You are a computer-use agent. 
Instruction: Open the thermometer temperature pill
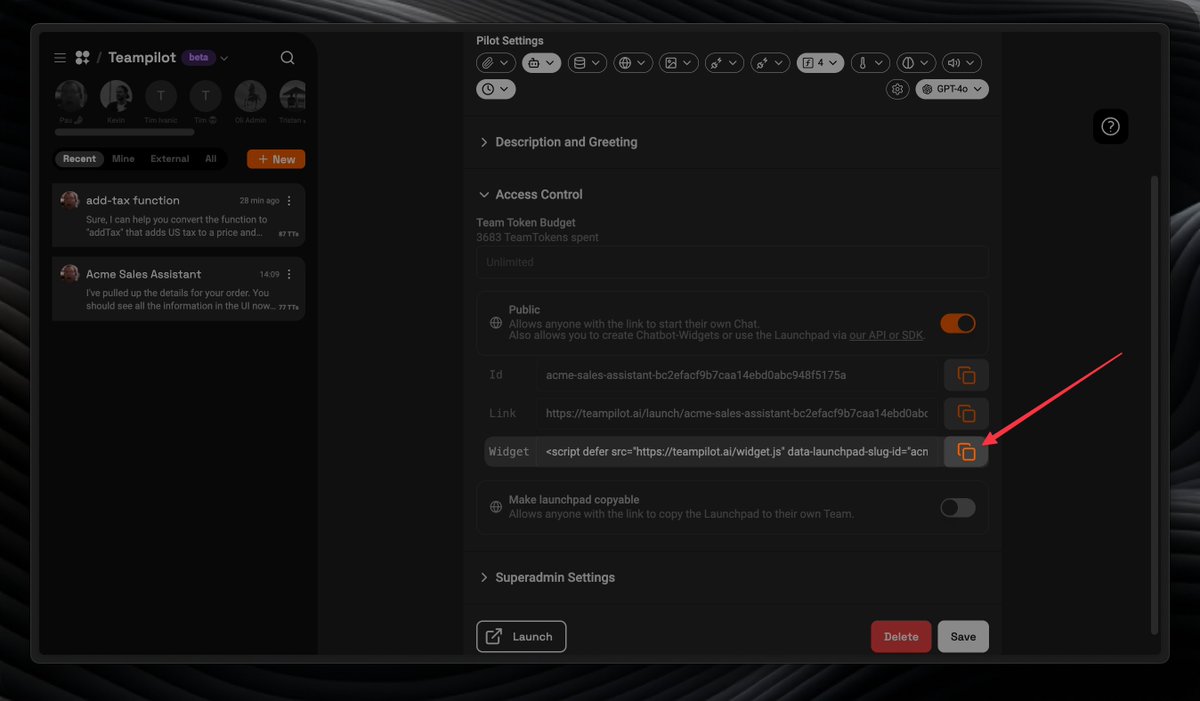point(870,62)
